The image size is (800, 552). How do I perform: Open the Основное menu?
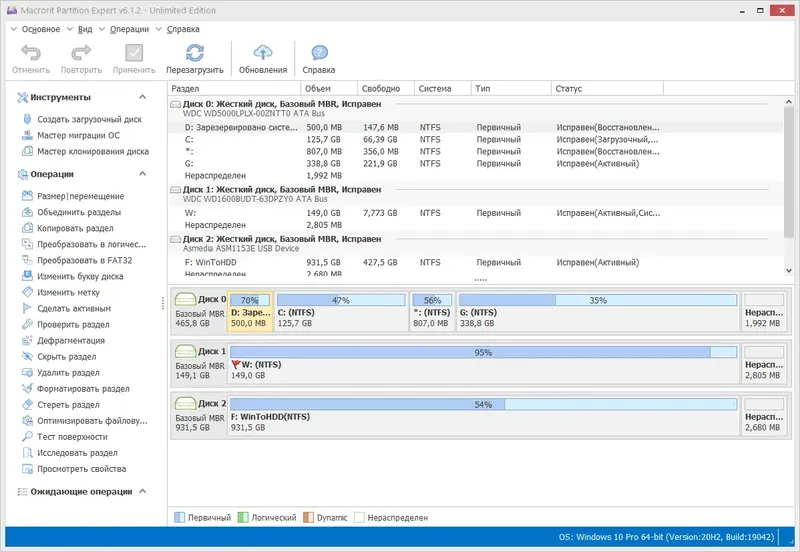[x=41, y=29]
